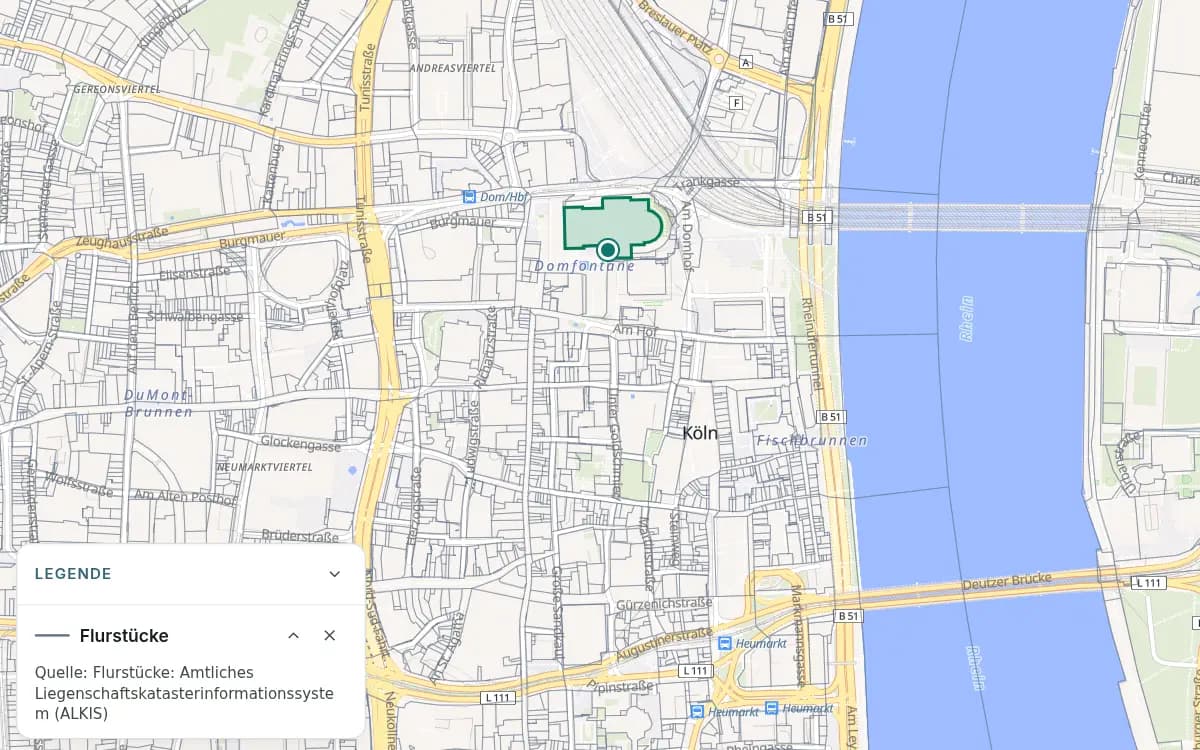The width and height of the screenshot is (1200, 750).
Task: Click the Flurstücke line symbol swatch
Action: click(x=52, y=636)
